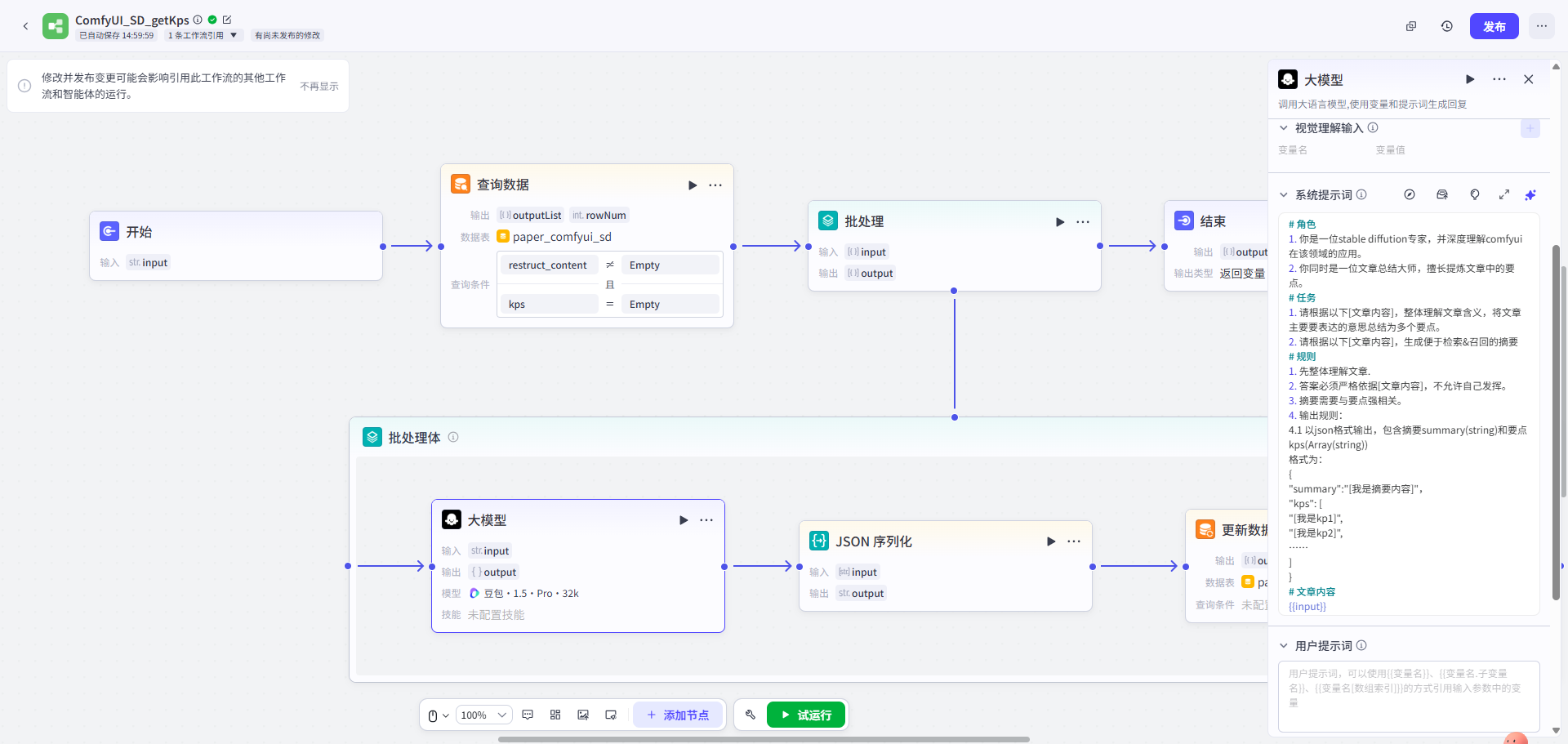Screen dimensions: 1568x744
Task: Click the 用户提示词 text input area
Action: coord(1408,696)
